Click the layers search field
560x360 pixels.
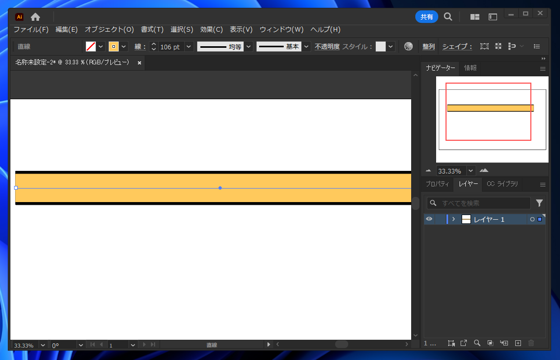(479, 203)
